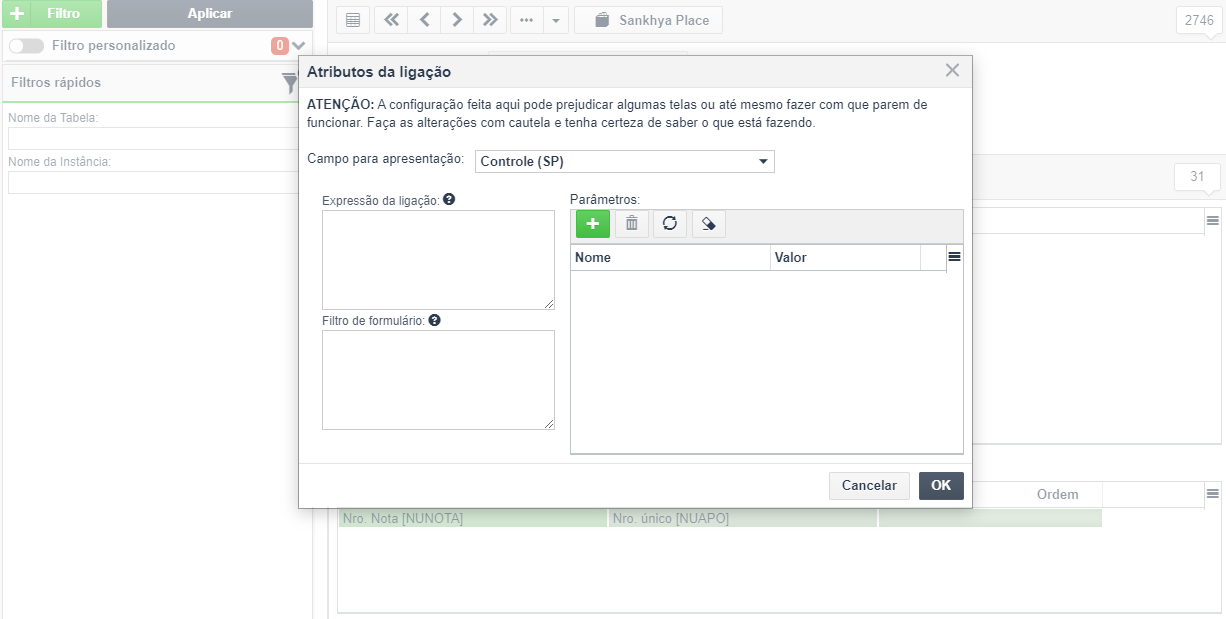
Task: Open the lower background grid menu icon
Action: coord(1213,494)
